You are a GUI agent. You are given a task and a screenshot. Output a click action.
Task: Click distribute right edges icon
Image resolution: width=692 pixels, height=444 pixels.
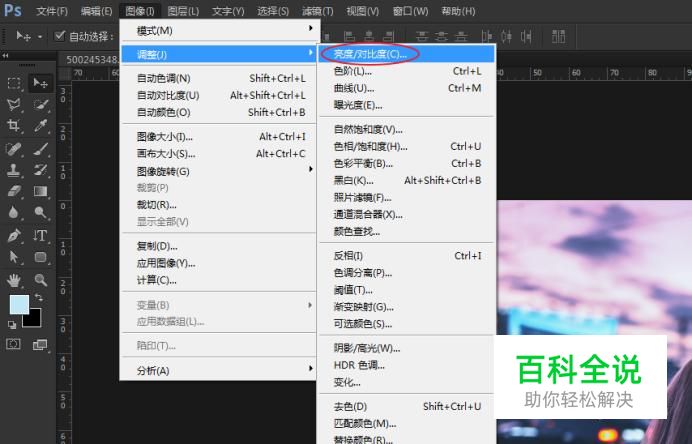tap(526, 36)
